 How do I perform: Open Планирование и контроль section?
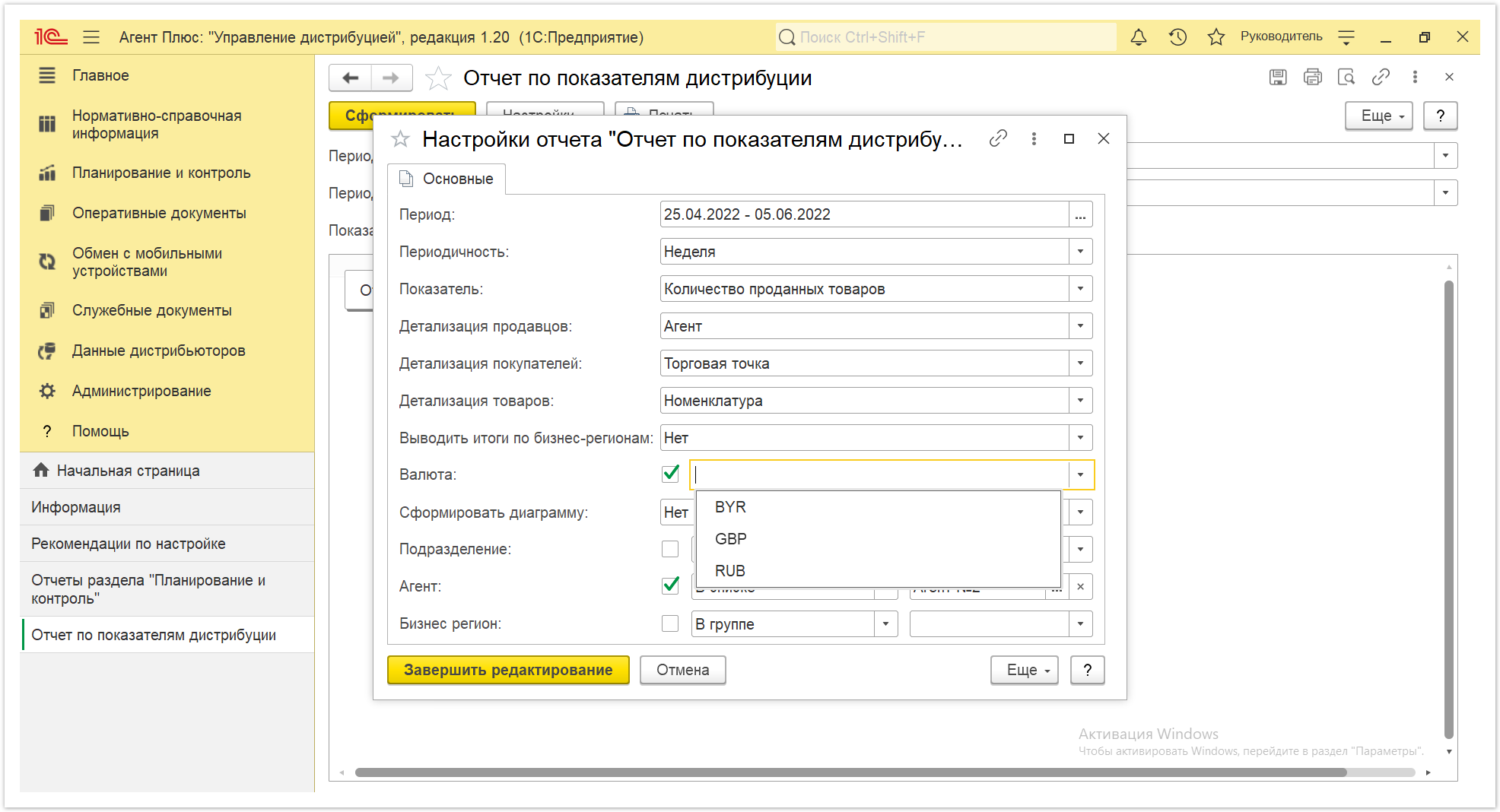(161, 173)
